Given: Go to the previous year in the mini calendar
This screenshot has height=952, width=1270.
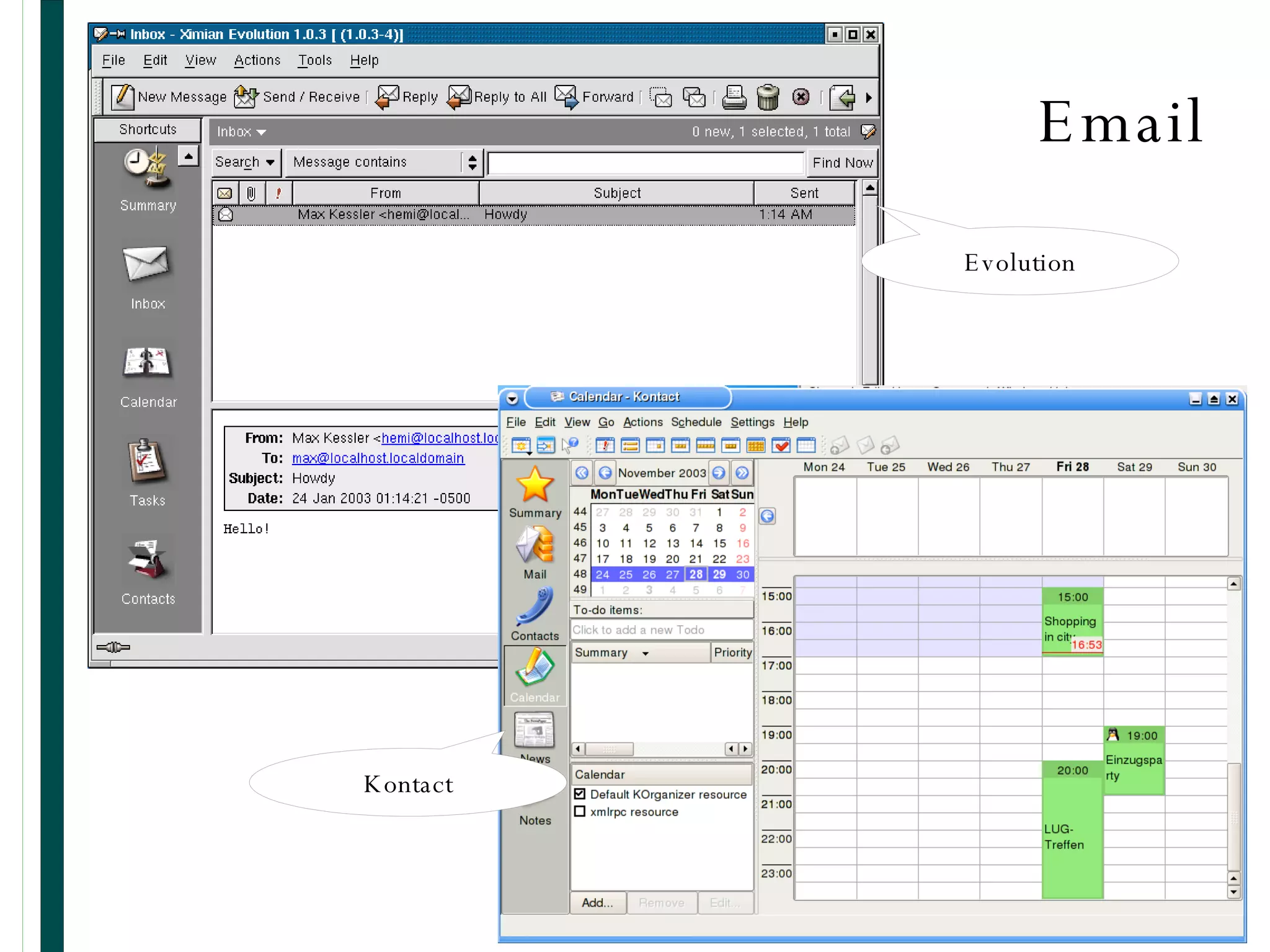Looking at the screenshot, I should 582,473.
